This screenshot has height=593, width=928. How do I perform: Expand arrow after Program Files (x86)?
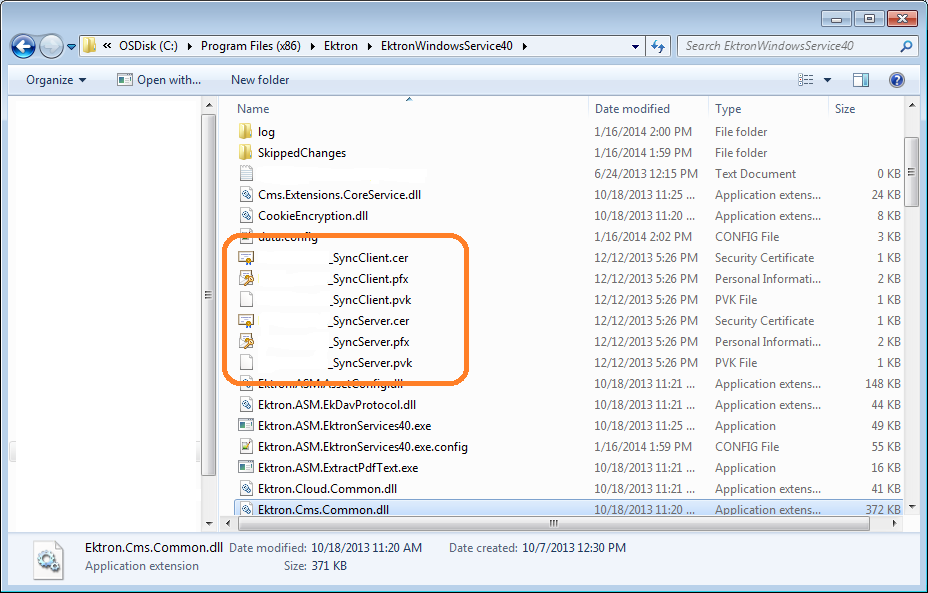pos(312,46)
